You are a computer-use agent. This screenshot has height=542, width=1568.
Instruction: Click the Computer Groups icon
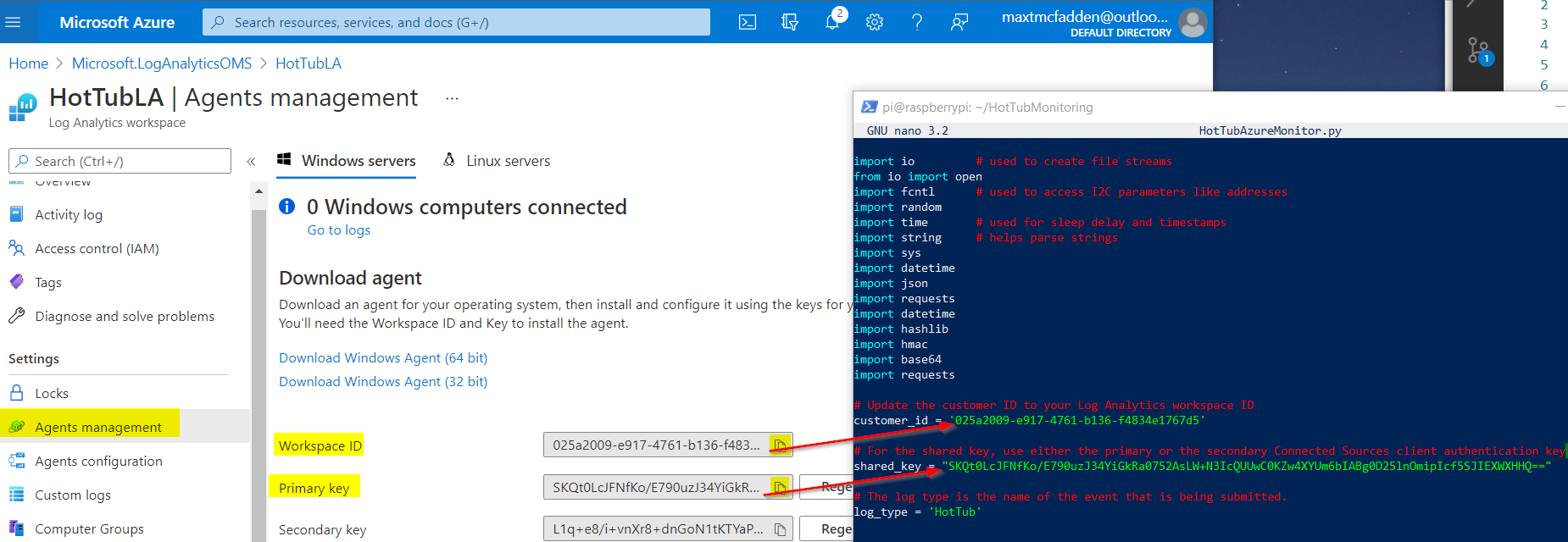[16, 528]
